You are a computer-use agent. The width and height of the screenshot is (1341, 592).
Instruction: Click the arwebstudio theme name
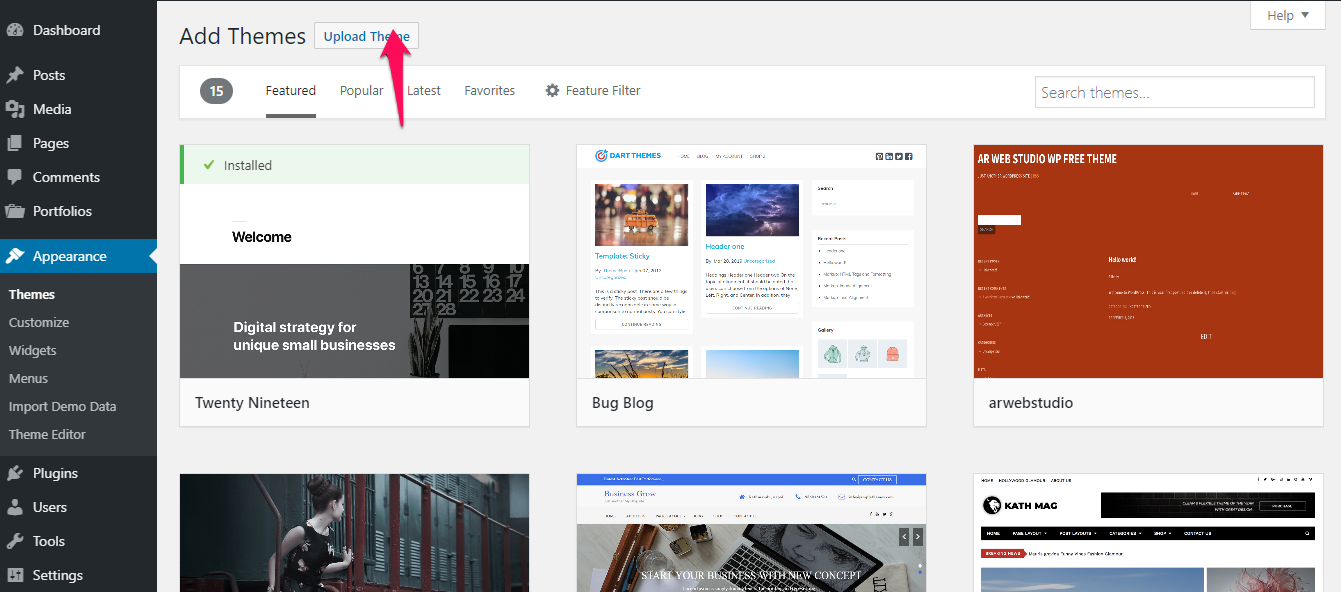[1031, 403]
